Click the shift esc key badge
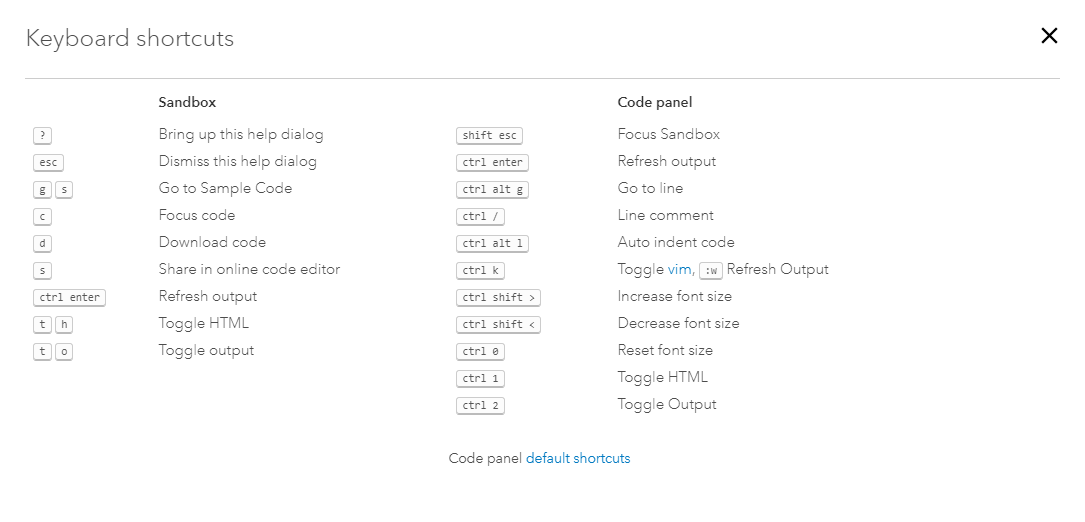1085x522 pixels. [x=489, y=135]
